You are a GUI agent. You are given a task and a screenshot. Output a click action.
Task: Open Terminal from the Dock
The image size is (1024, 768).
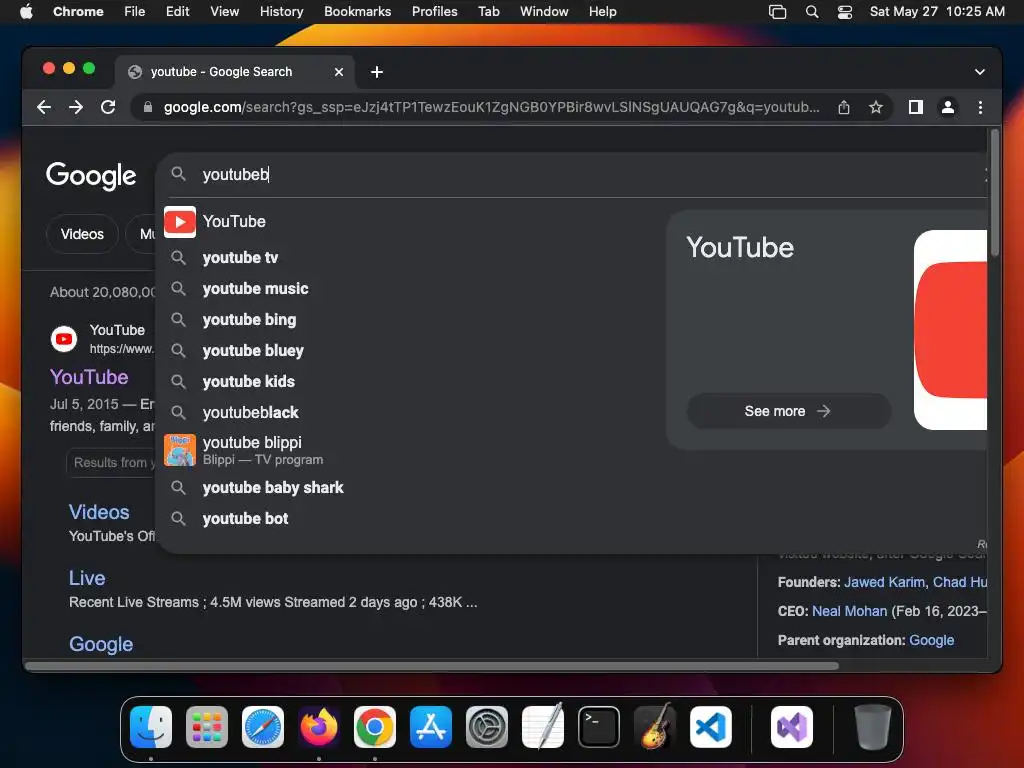click(x=599, y=727)
